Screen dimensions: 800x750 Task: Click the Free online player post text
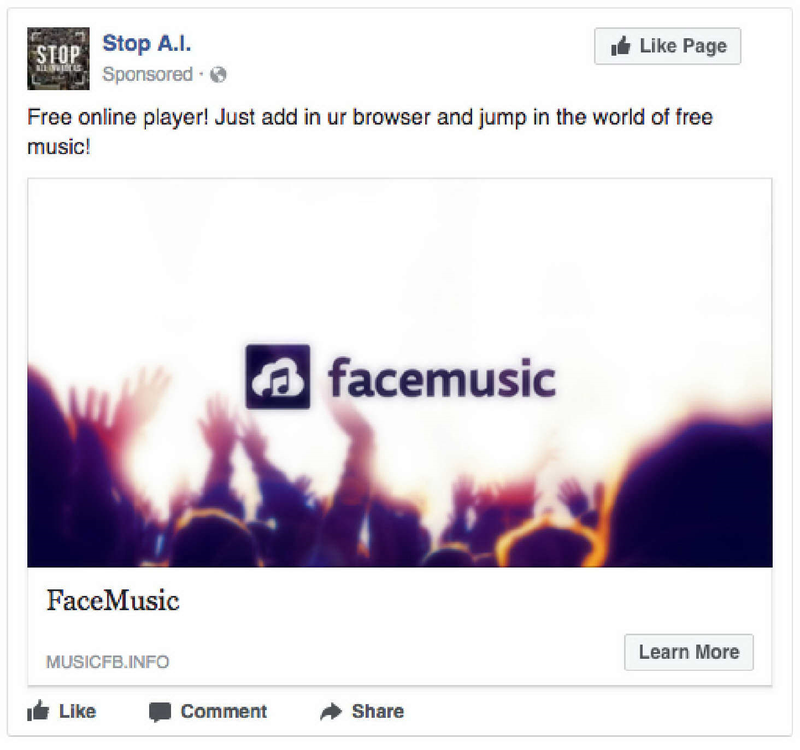(x=370, y=132)
